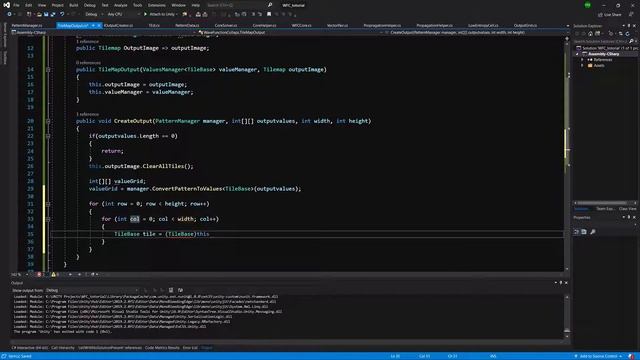Screen dimensions: 640x360
Task: Collapse the row for-loop at line 31
Action: point(48,204)
